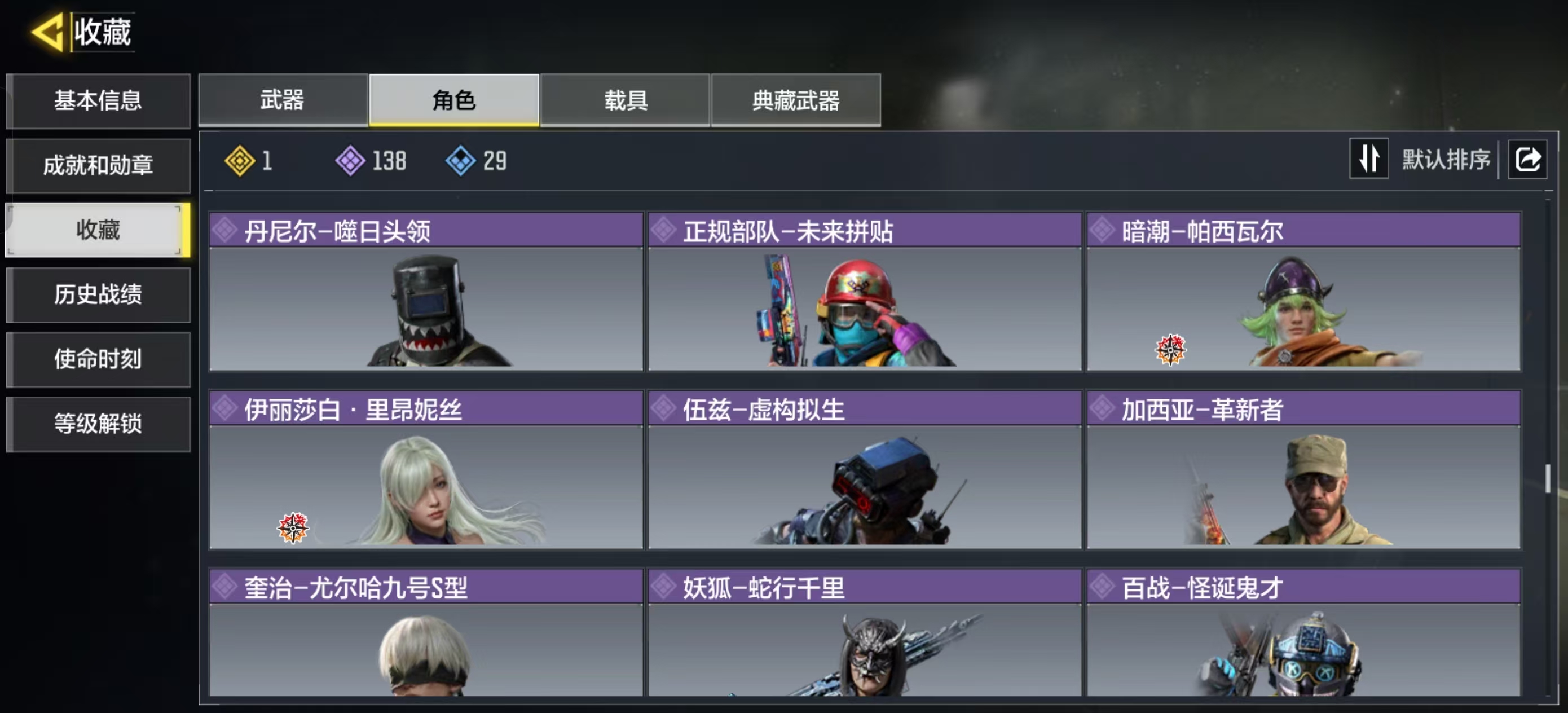
Task: Go to 历史战绩 in sidebar
Action: pos(98,294)
